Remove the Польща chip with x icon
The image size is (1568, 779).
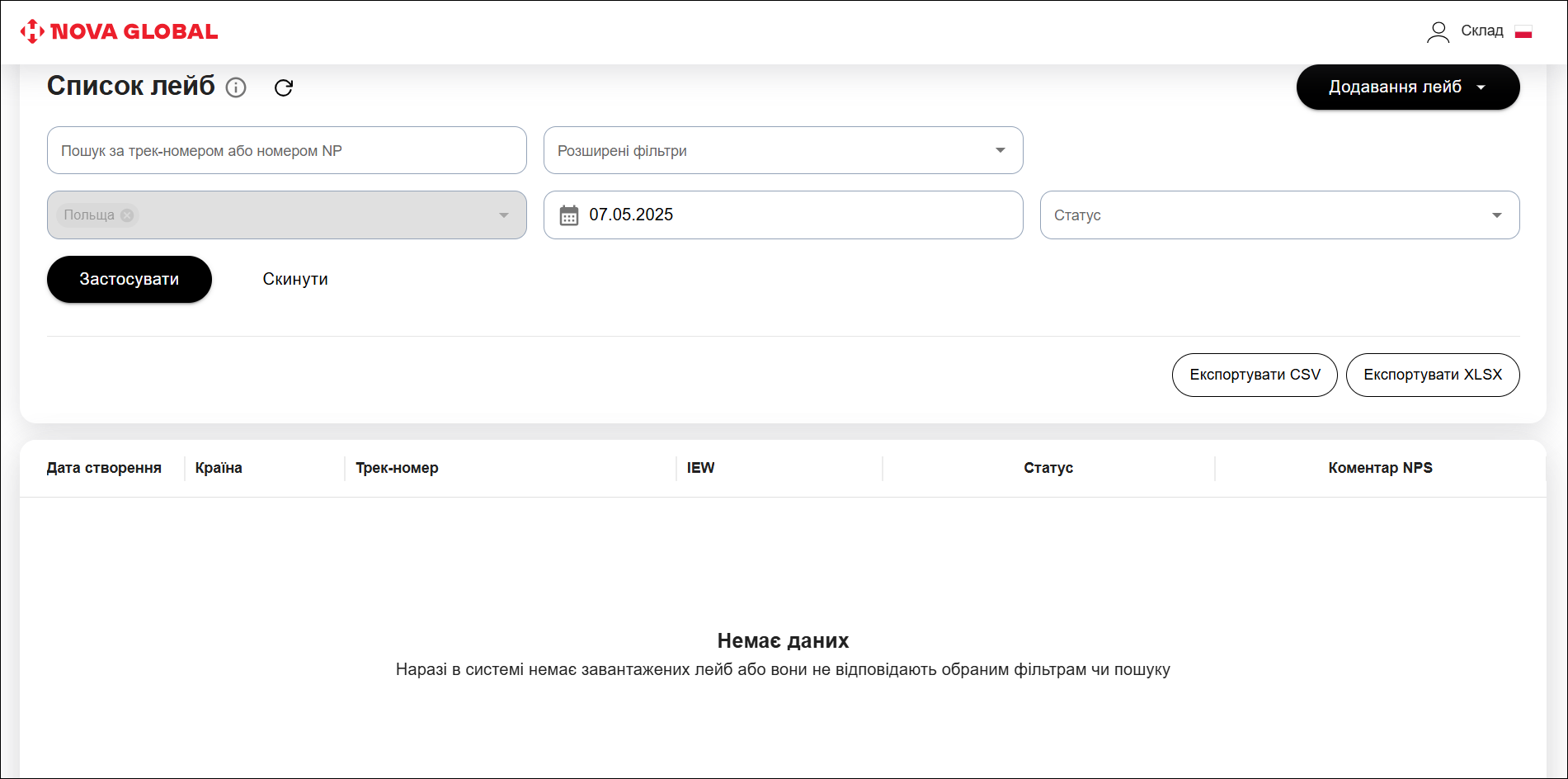127,215
